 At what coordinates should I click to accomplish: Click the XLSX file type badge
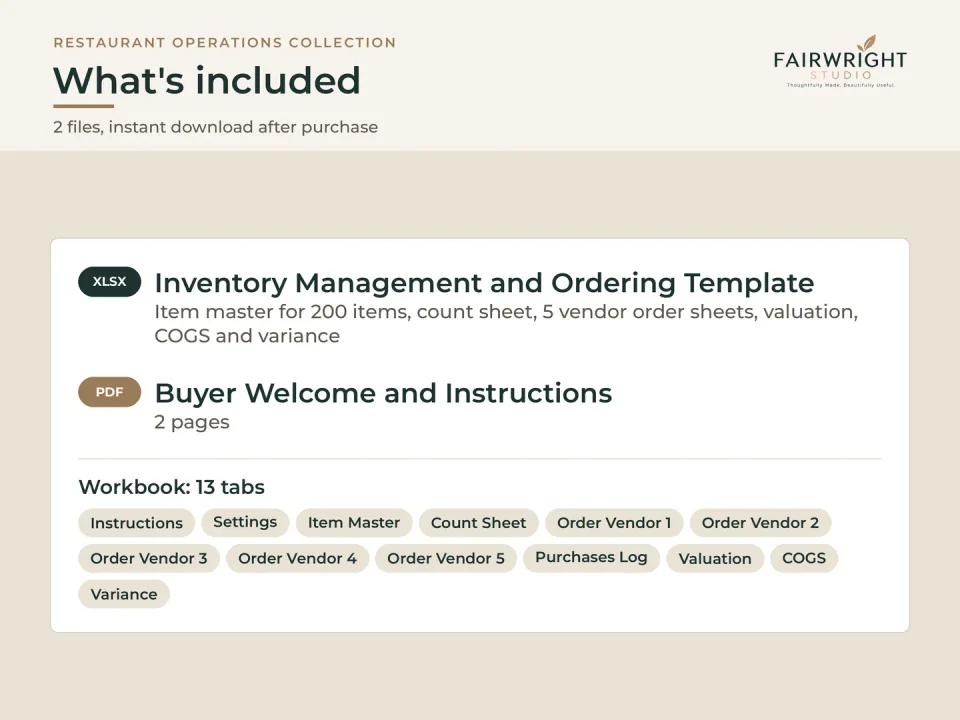click(110, 282)
